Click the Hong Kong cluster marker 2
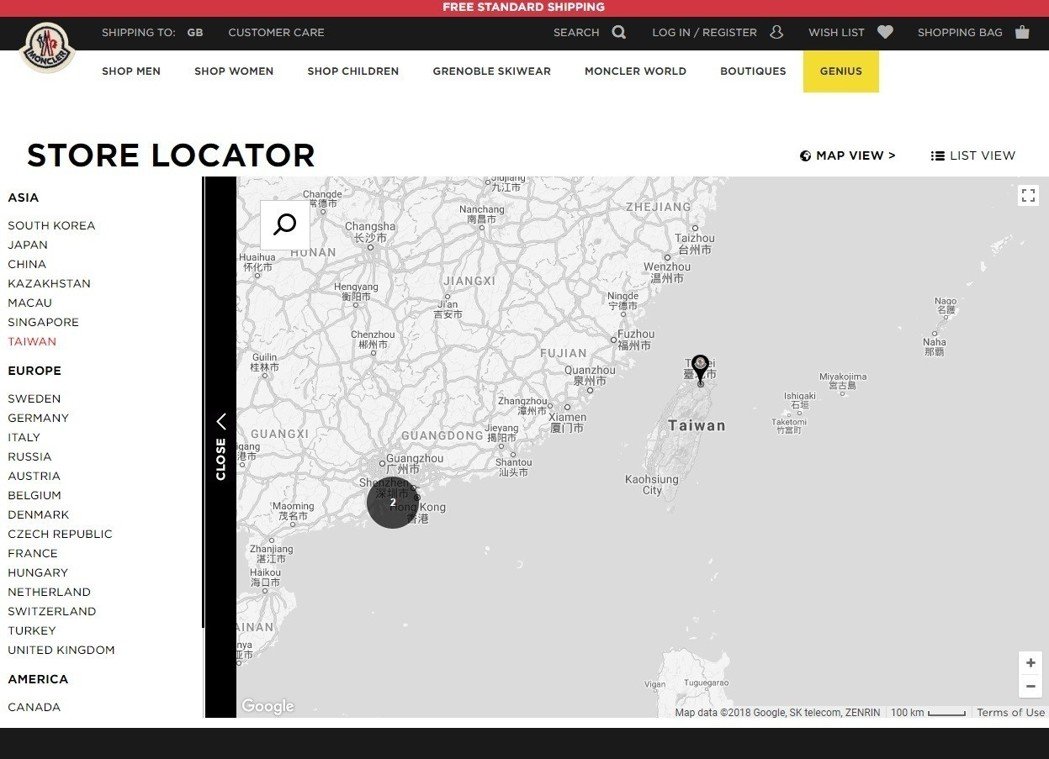Image resolution: width=1049 pixels, height=759 pixels. click(393, 502)
